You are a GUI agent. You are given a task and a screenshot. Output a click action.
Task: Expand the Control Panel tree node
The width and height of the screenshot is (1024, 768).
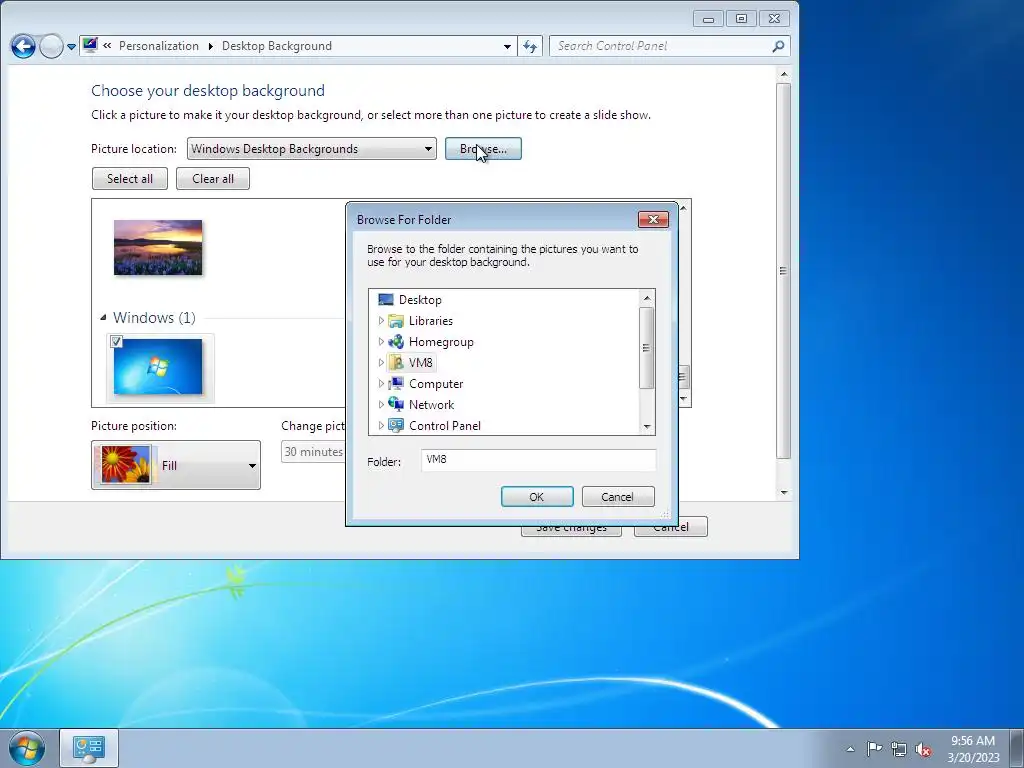tap(381, 425)
